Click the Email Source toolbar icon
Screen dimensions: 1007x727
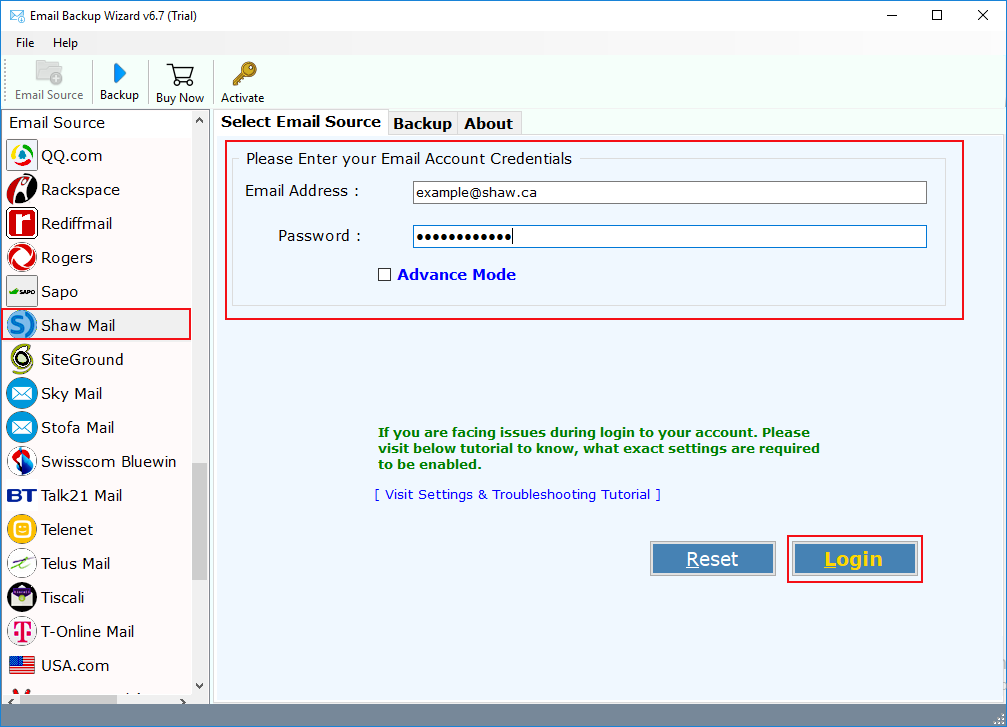point(49,73)
